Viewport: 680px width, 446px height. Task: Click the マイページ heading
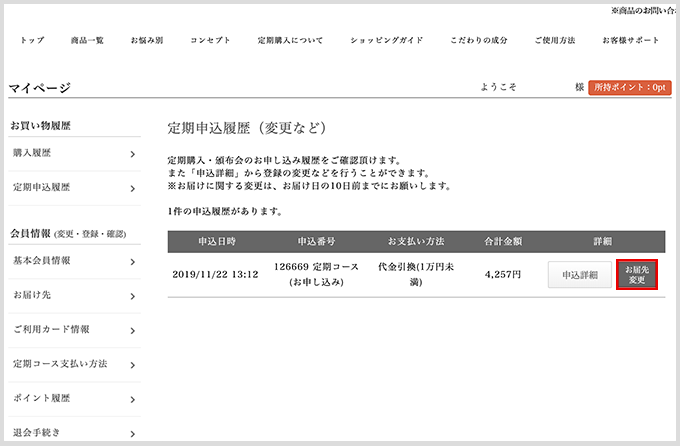[x=39, y=88]
